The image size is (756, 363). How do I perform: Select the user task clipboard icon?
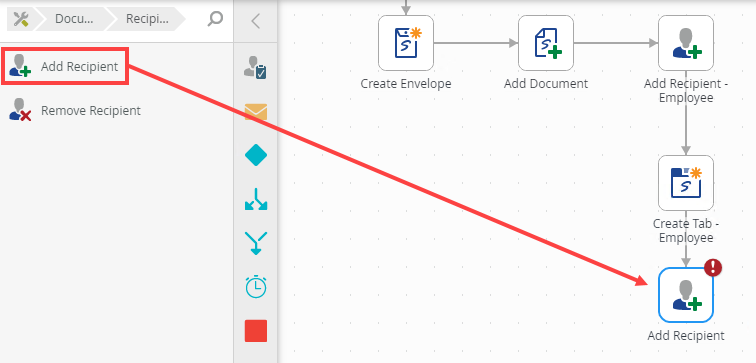[x=256, y=67]
